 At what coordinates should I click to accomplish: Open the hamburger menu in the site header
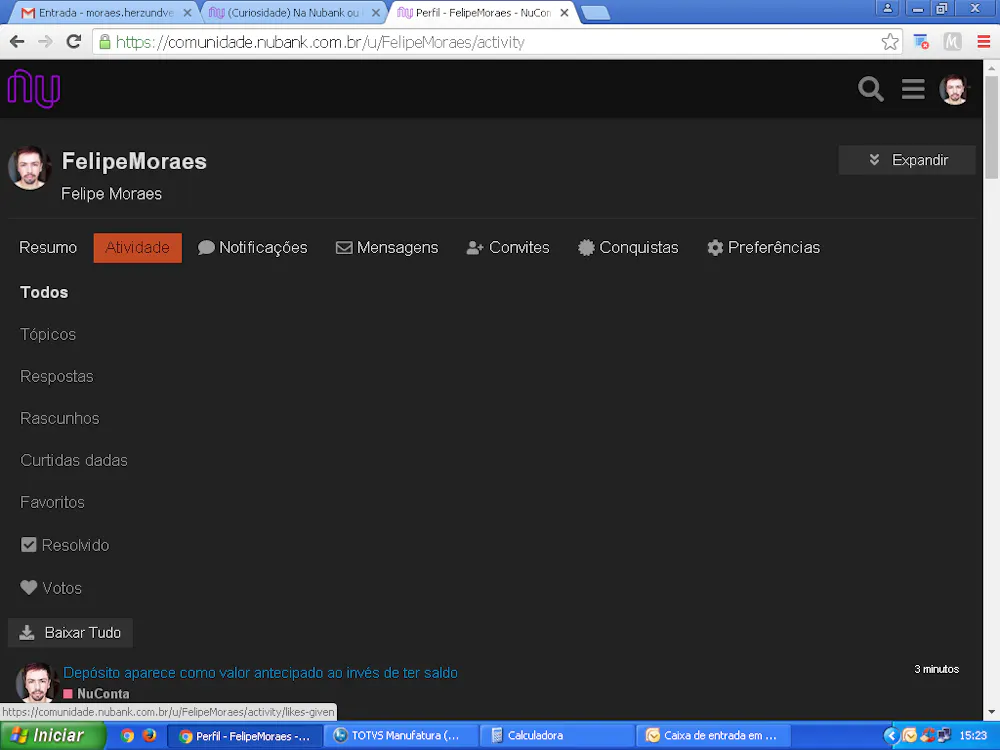click(913, 89)
